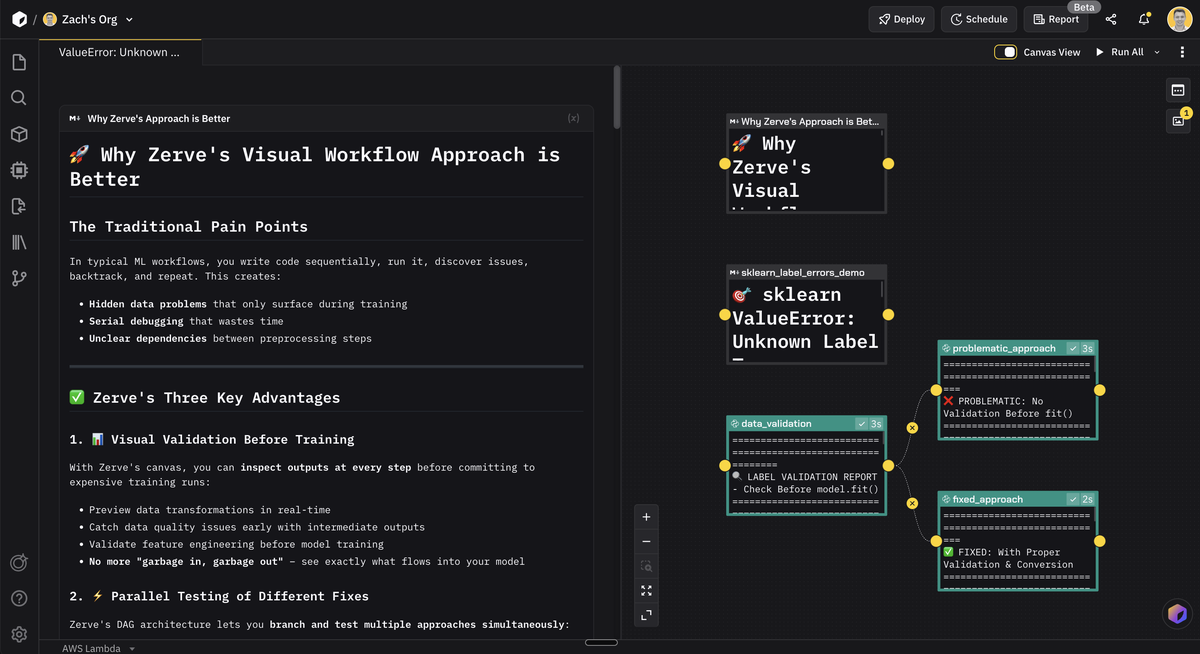Screen dimensions: 1200x654
Task: Open the Run All options chevron
Action: pos(1157,52)
